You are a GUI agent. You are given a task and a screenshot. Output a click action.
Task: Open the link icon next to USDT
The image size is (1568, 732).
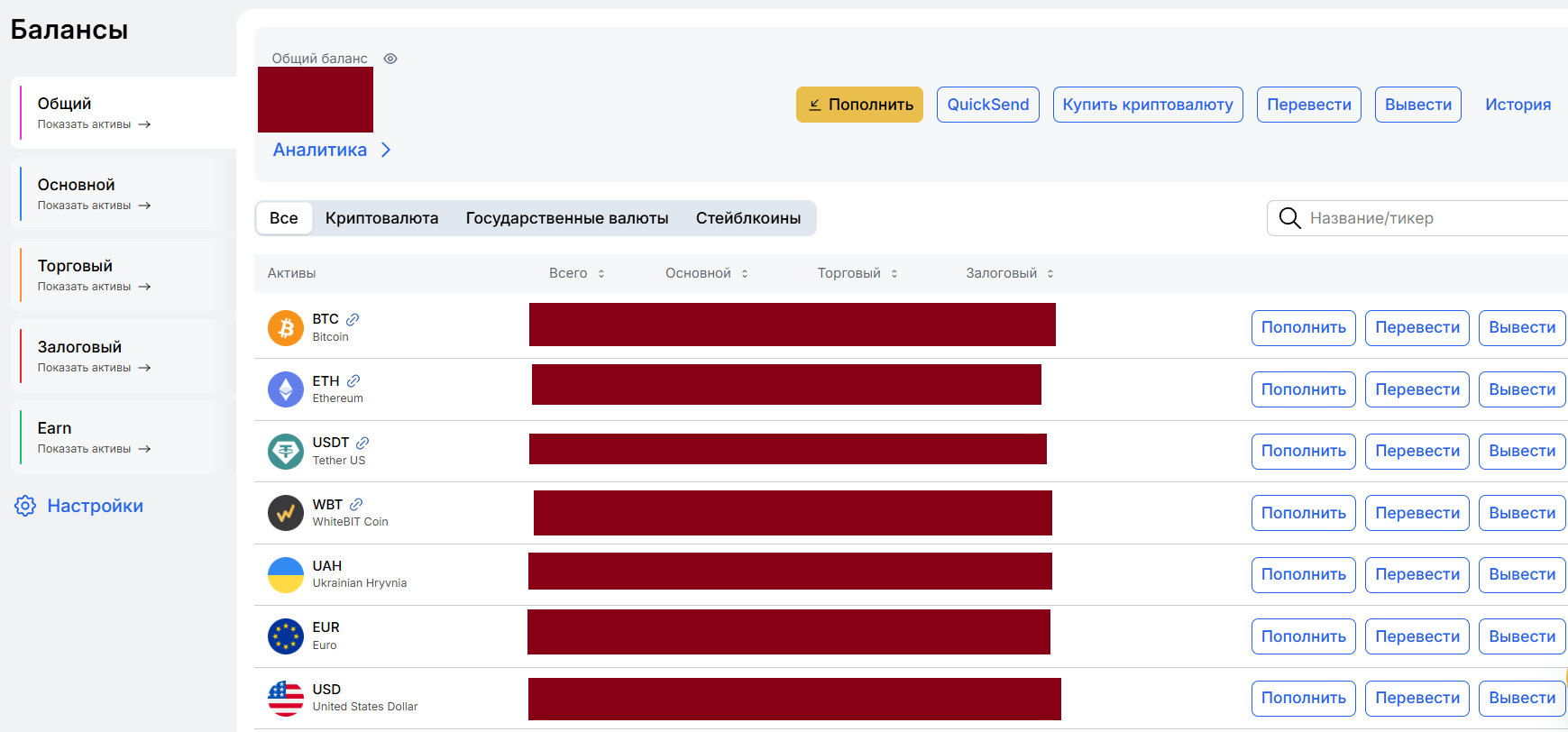pyautogui.click(x=362, y=443)
